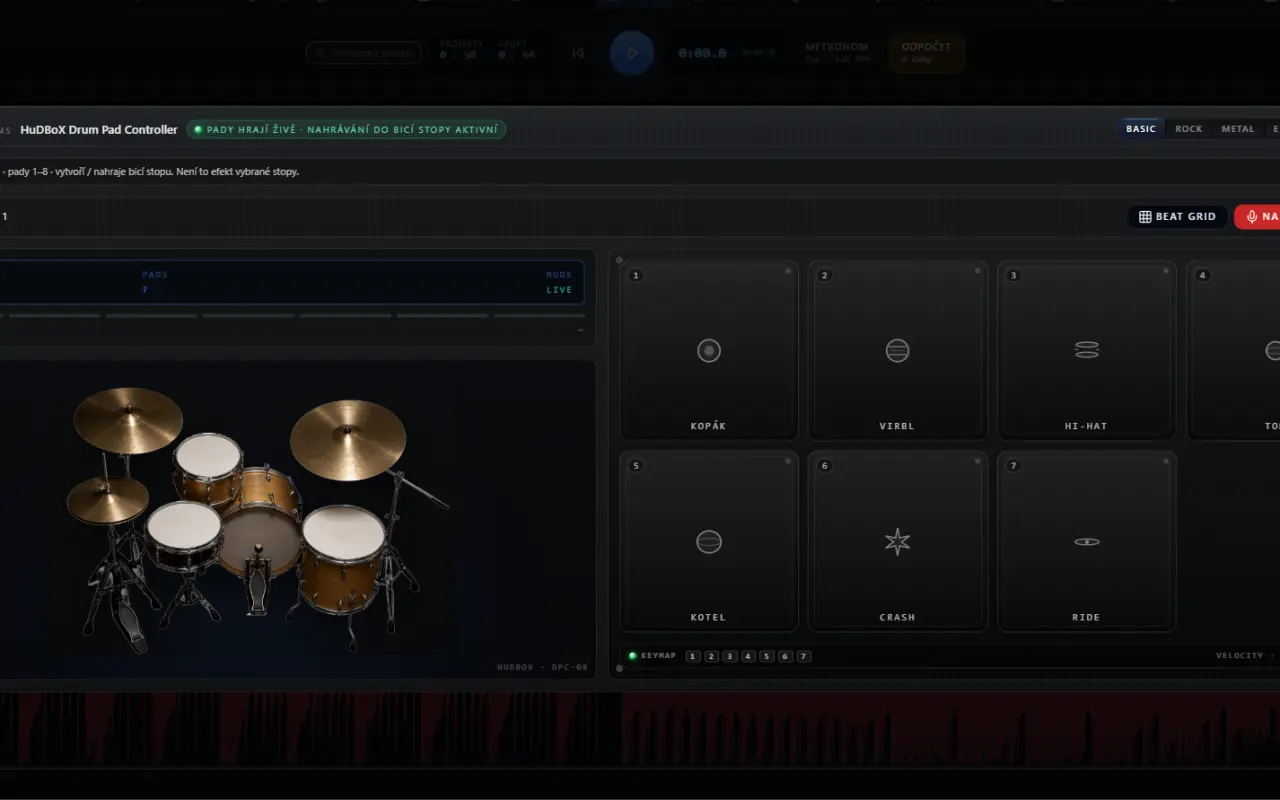Select keymap key 3
The width and height of the screenshot is (1280, 800).
[x=730, y=656]
